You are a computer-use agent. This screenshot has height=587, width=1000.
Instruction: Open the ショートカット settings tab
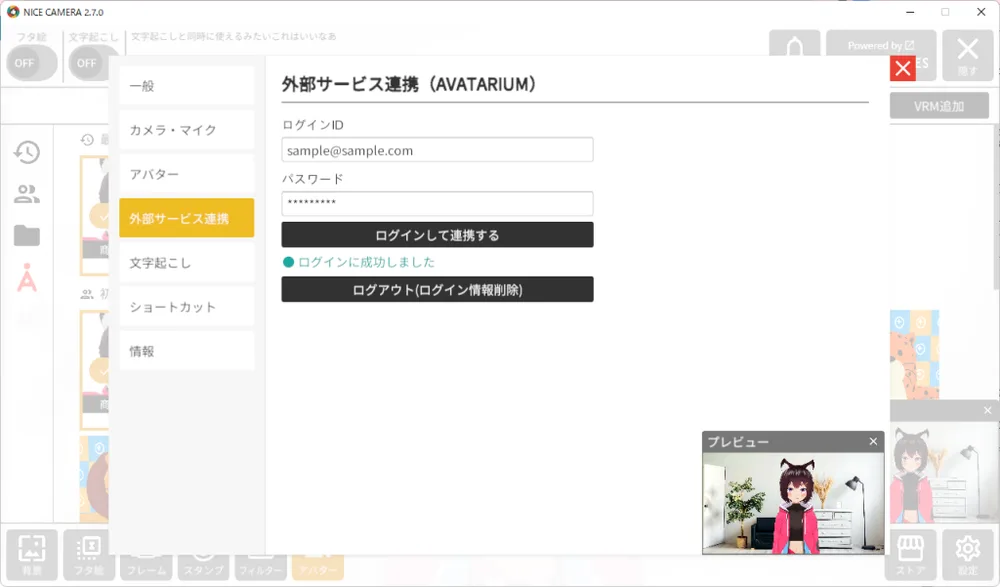click(x=186, y=307)
